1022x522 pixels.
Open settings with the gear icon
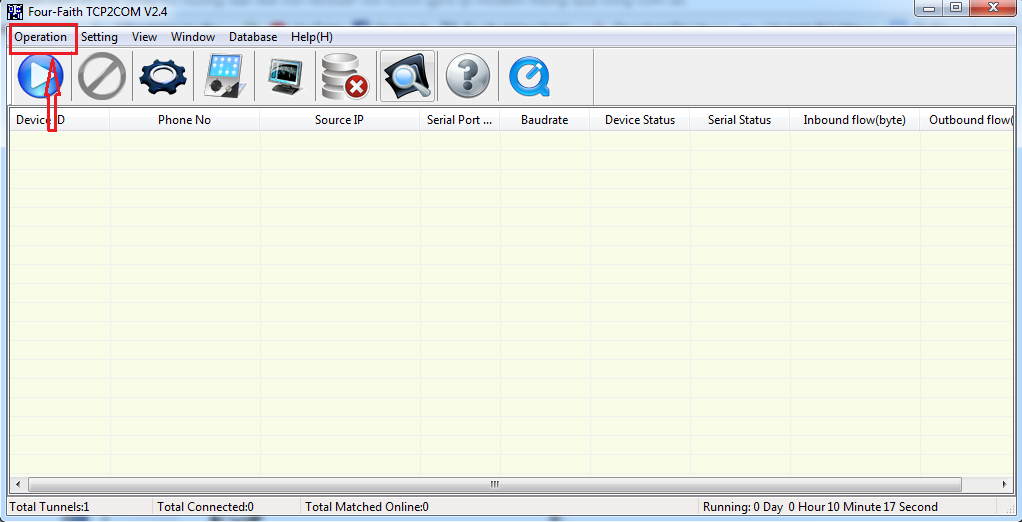pyautogui.click(x=163, y=77)
